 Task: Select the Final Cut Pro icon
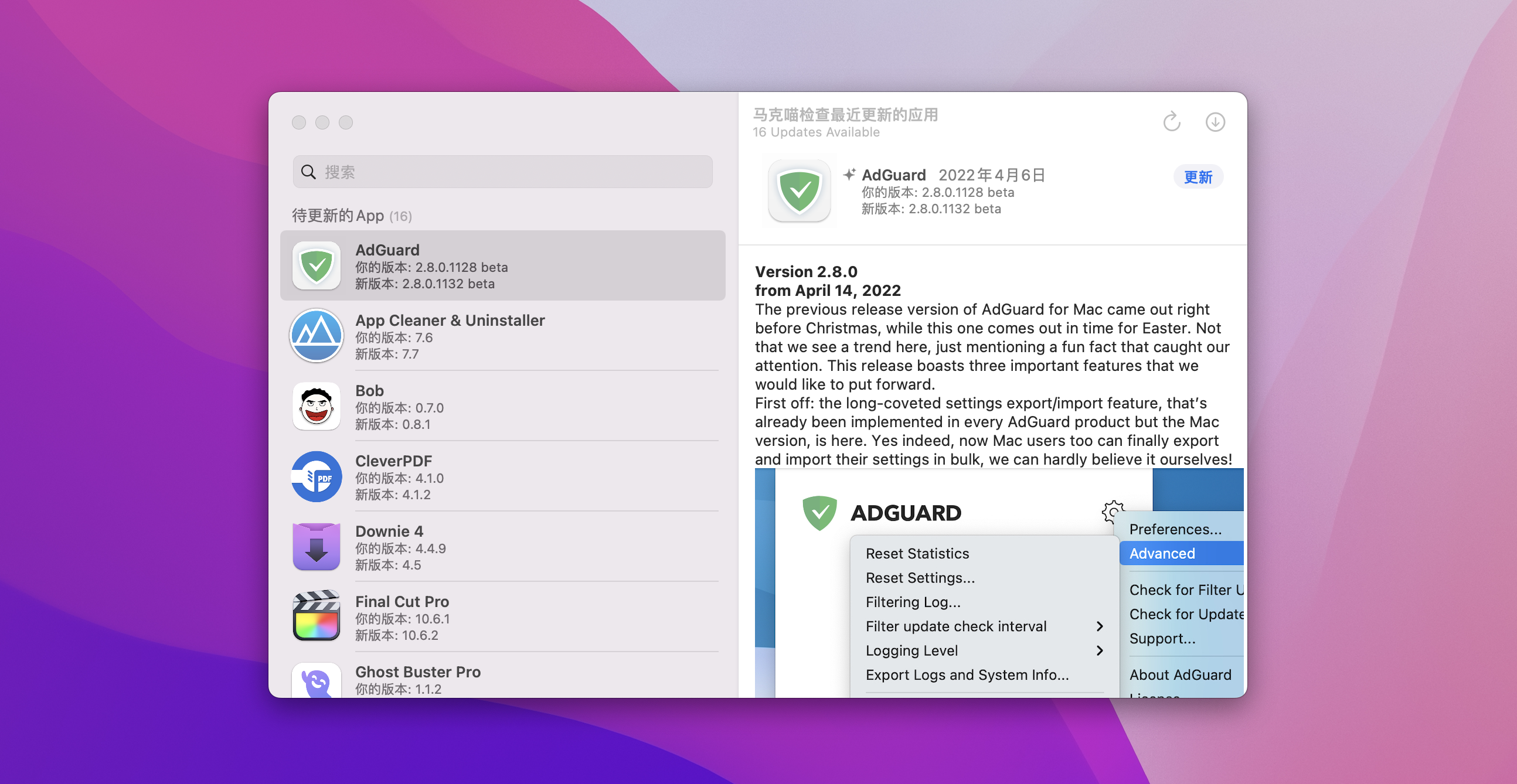pos(317,617)
